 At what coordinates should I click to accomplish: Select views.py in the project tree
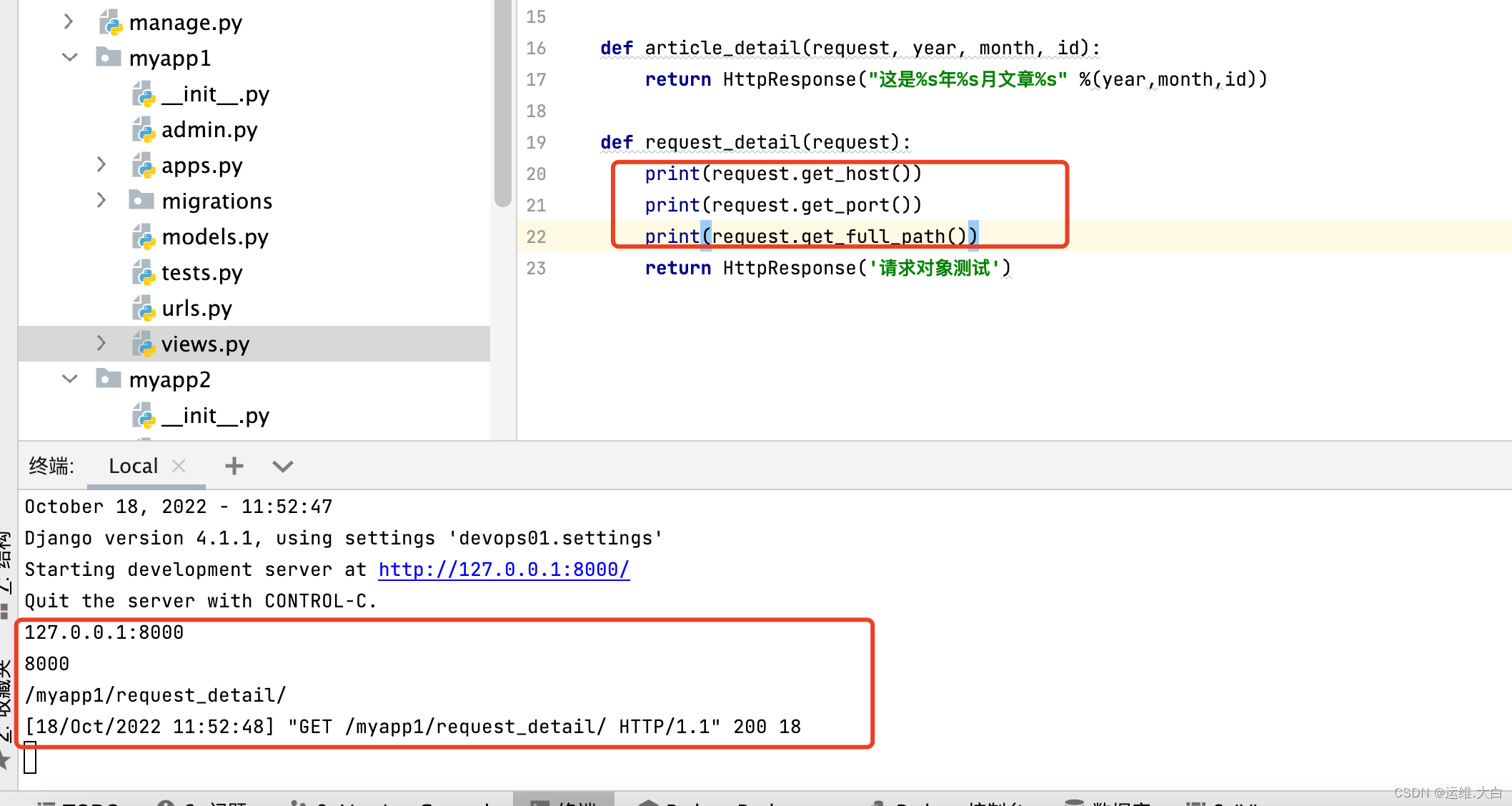(x=206, y=344)
